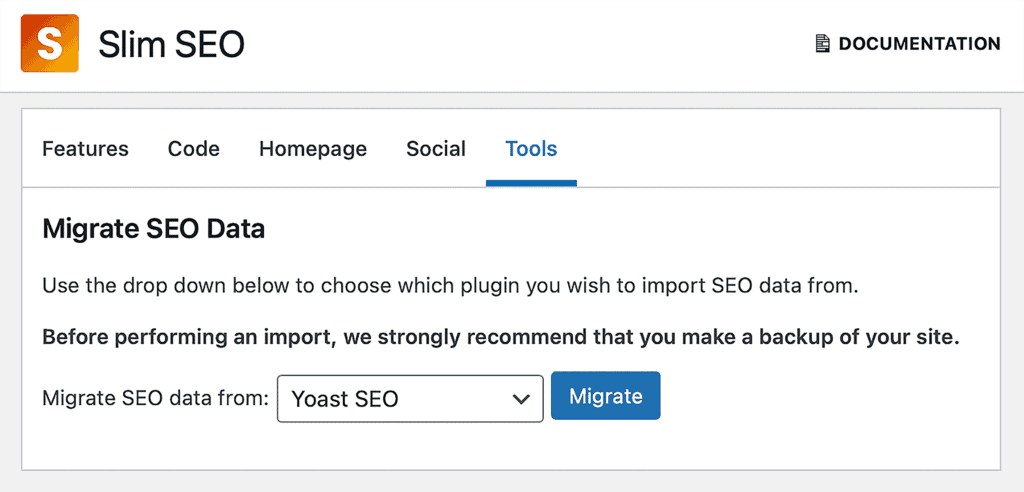Click the word DOCUMENTATION in header
The image size is (1024, 492).
coord(919,44)
